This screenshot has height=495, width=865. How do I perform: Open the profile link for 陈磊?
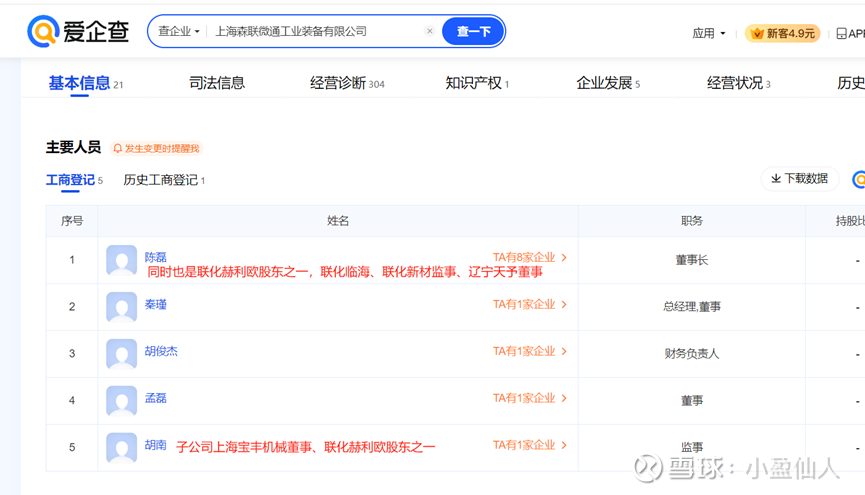(x=156, y=257)
